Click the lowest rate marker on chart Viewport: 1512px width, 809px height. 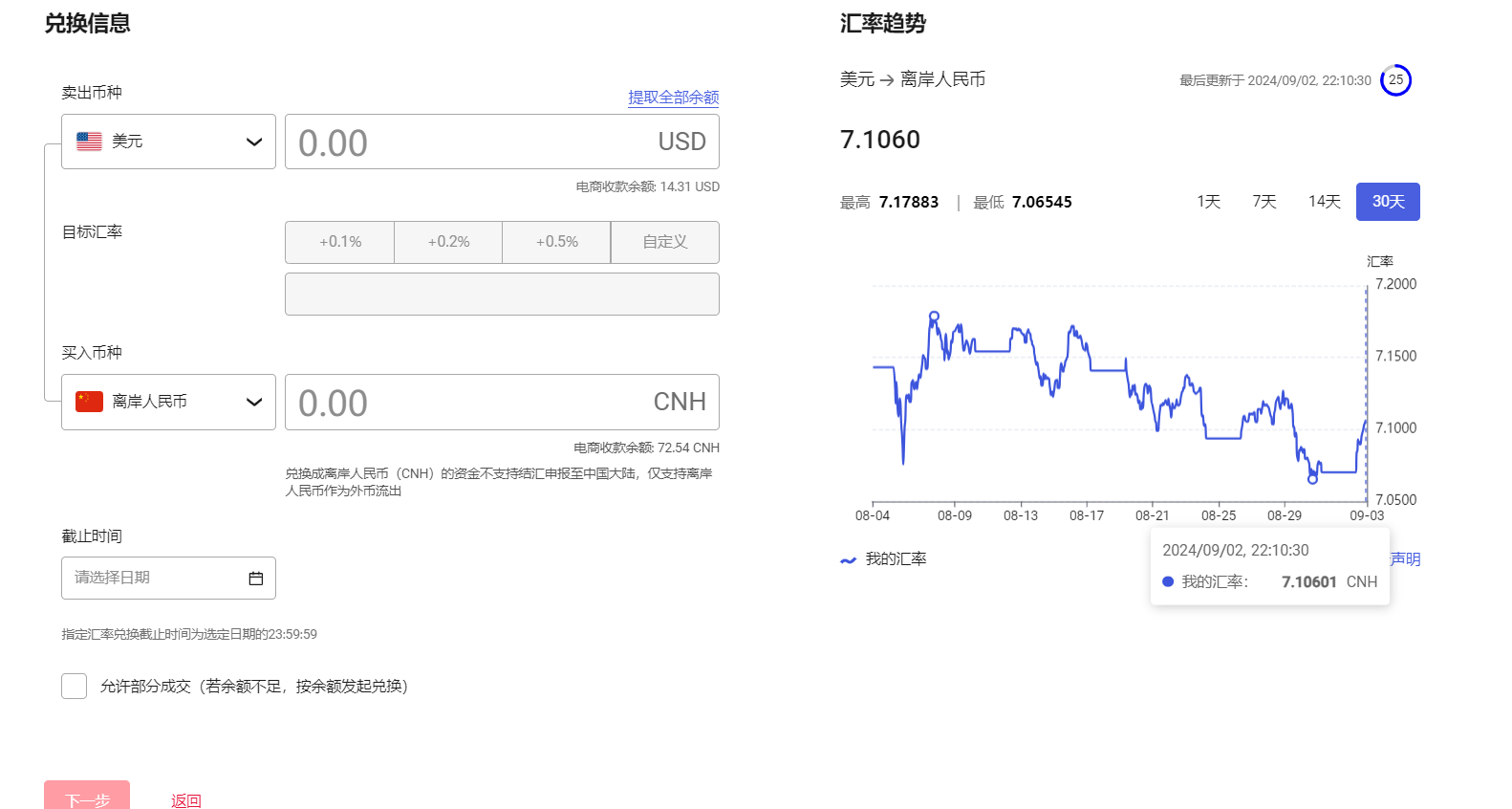click(1312, 478)
